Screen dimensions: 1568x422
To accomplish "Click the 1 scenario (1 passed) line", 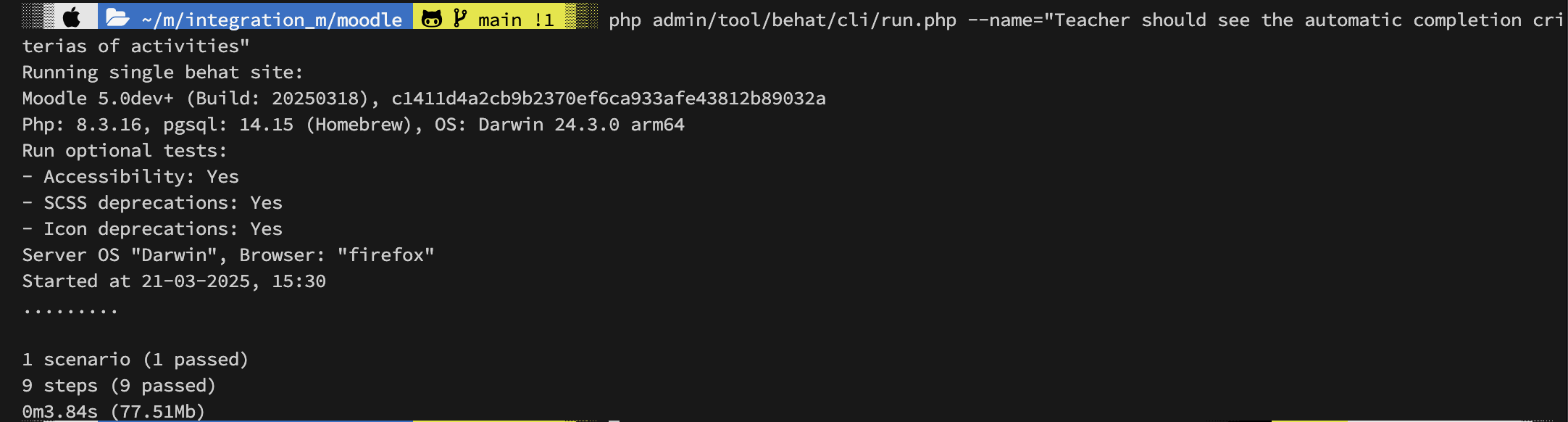I will 135,360.
